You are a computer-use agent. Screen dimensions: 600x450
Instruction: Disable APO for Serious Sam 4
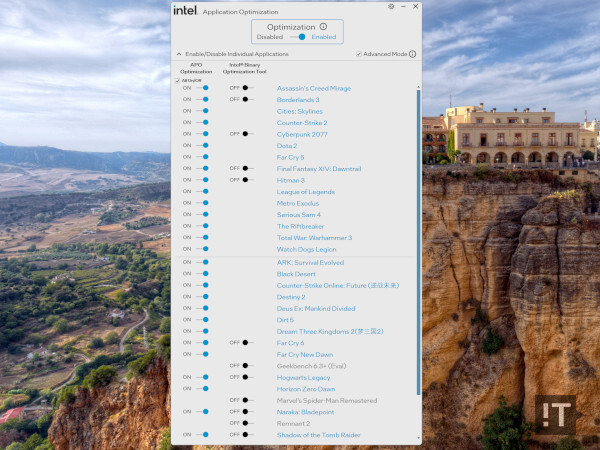click(x=202, y=214)
